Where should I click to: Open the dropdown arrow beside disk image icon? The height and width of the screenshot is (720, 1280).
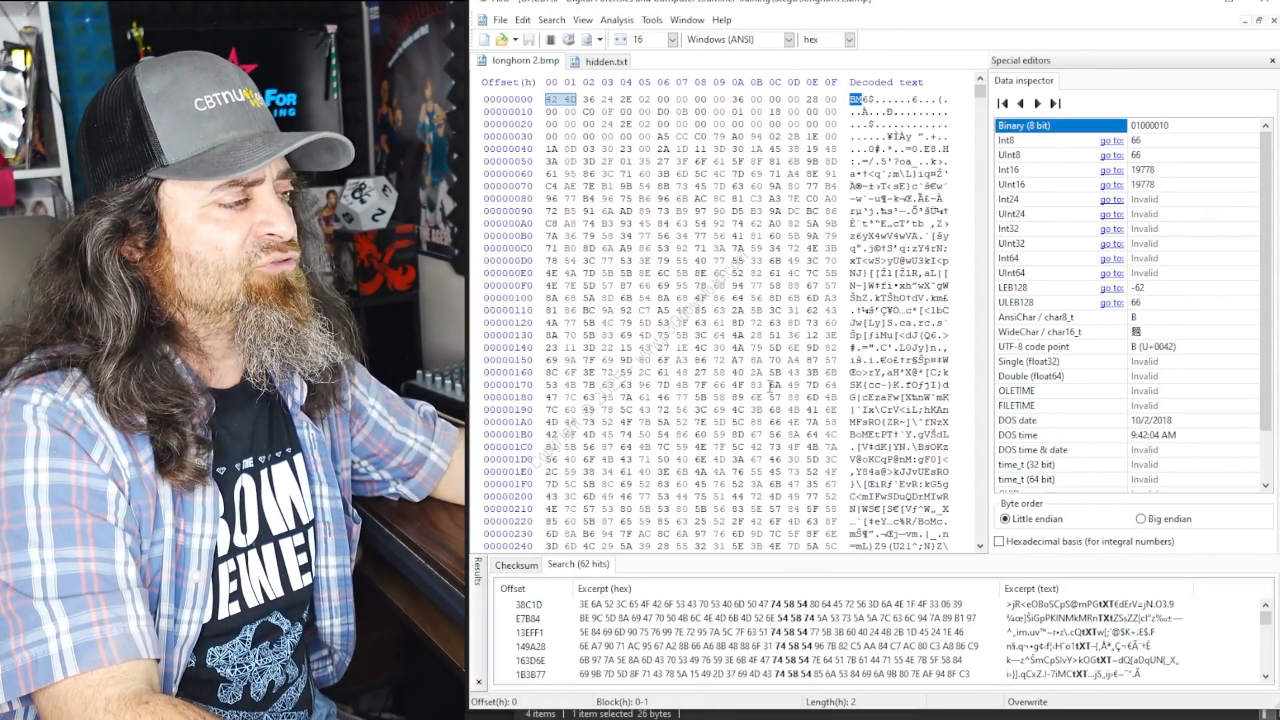coord(600,40)
